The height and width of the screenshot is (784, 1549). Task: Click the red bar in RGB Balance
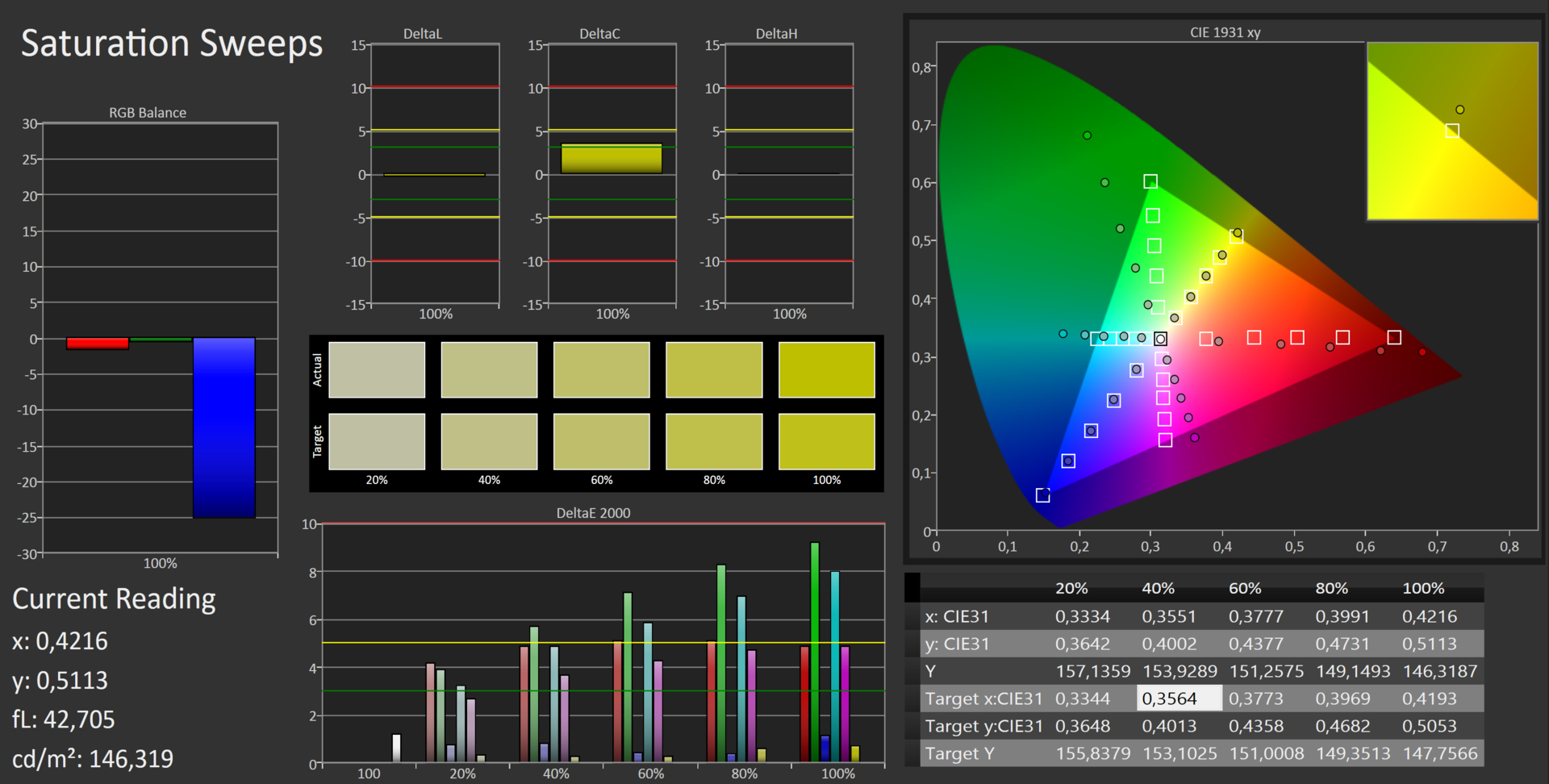point(98,344)
